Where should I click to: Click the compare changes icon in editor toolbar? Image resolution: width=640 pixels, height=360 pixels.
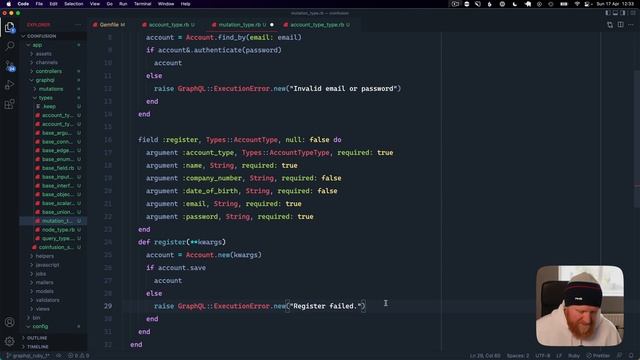610,25
